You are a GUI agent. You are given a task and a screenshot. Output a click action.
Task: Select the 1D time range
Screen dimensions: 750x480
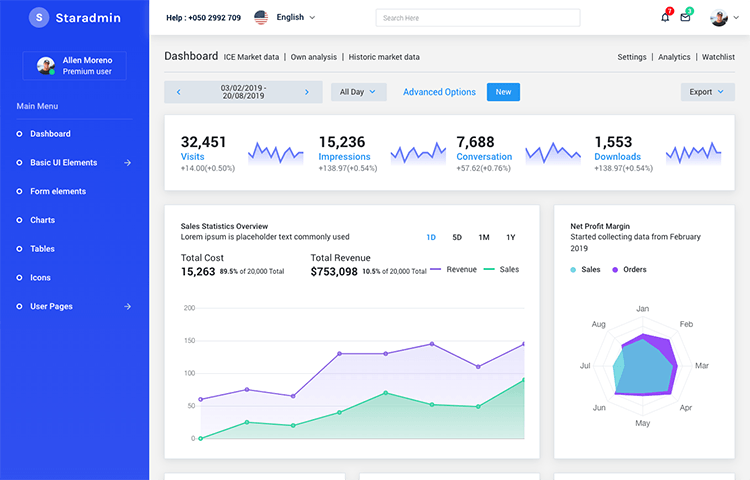click(431, 237)
